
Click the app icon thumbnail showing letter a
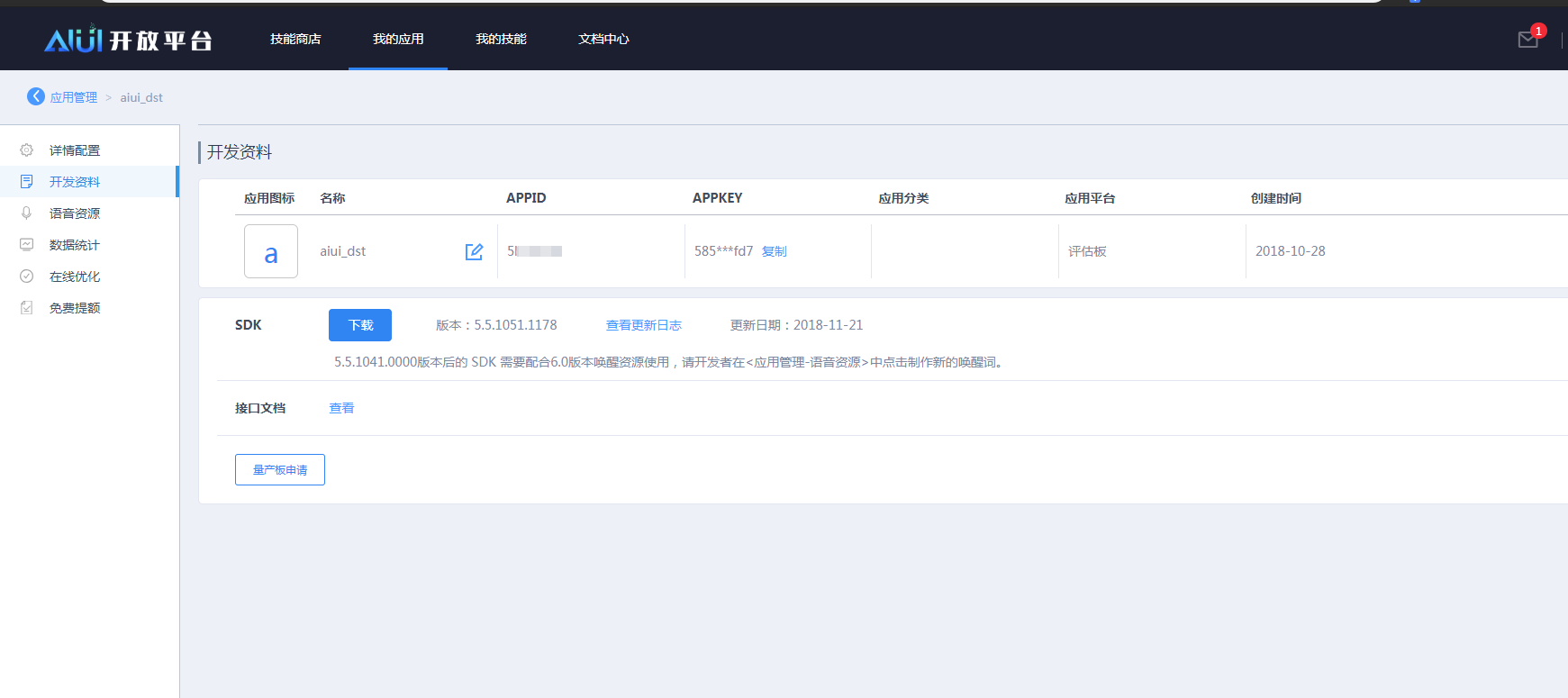(x=271, y=251)
